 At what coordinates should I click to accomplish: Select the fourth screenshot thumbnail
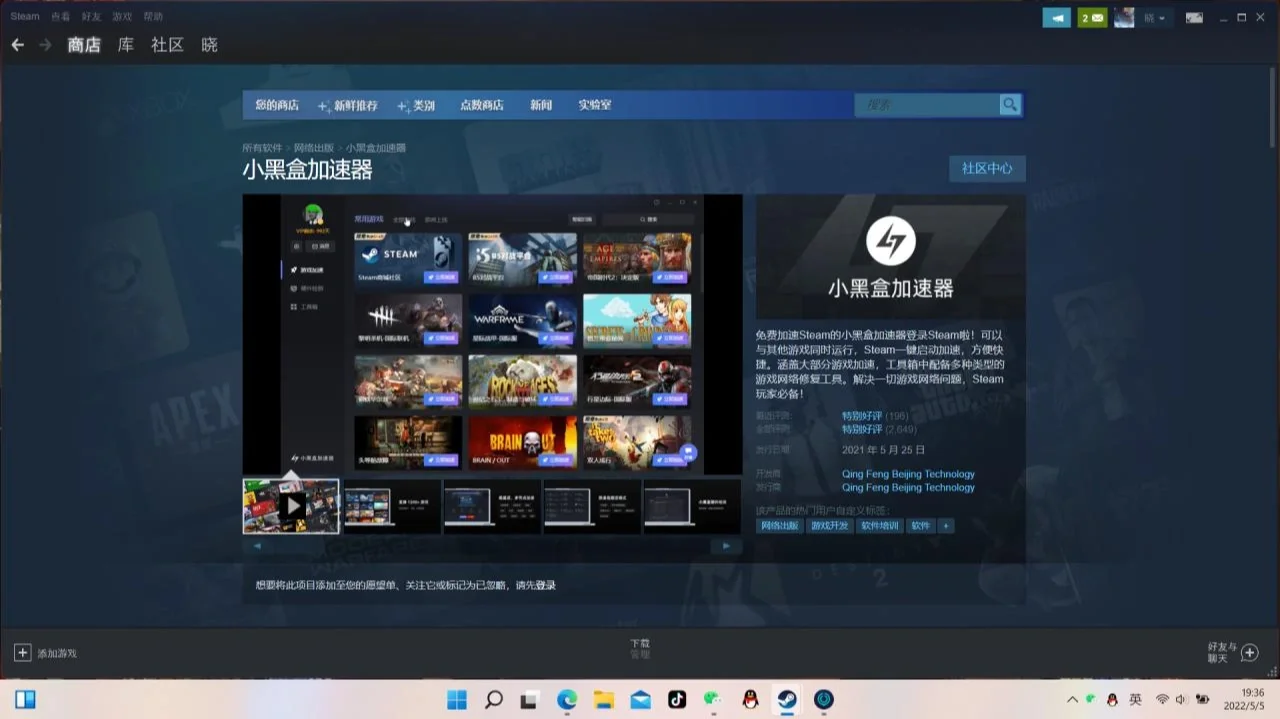591,506
